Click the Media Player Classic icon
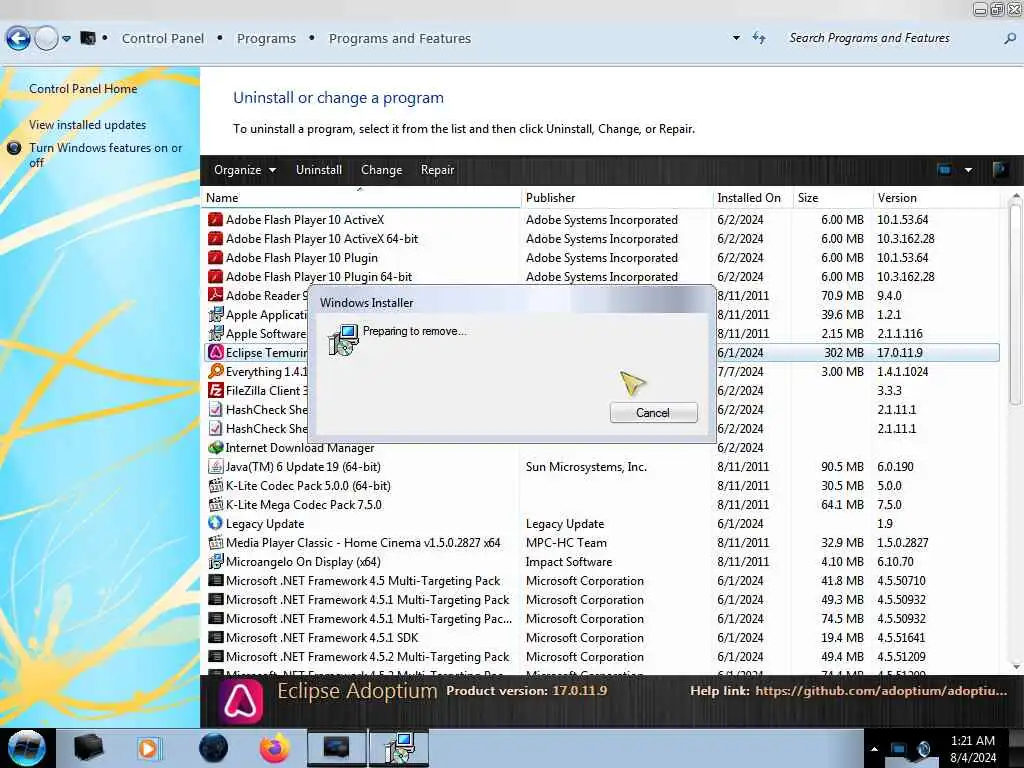 (x=215, y=542)
